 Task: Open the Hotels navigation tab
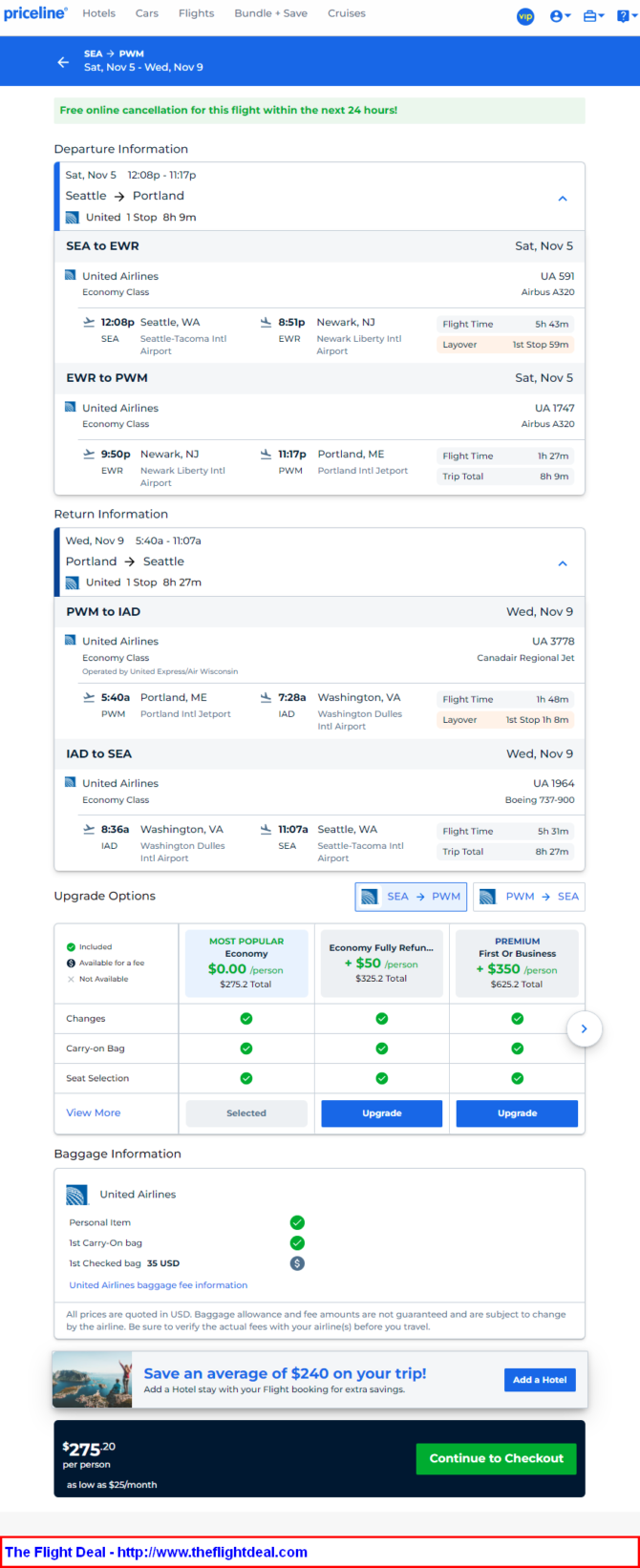(x=98, y=13)
